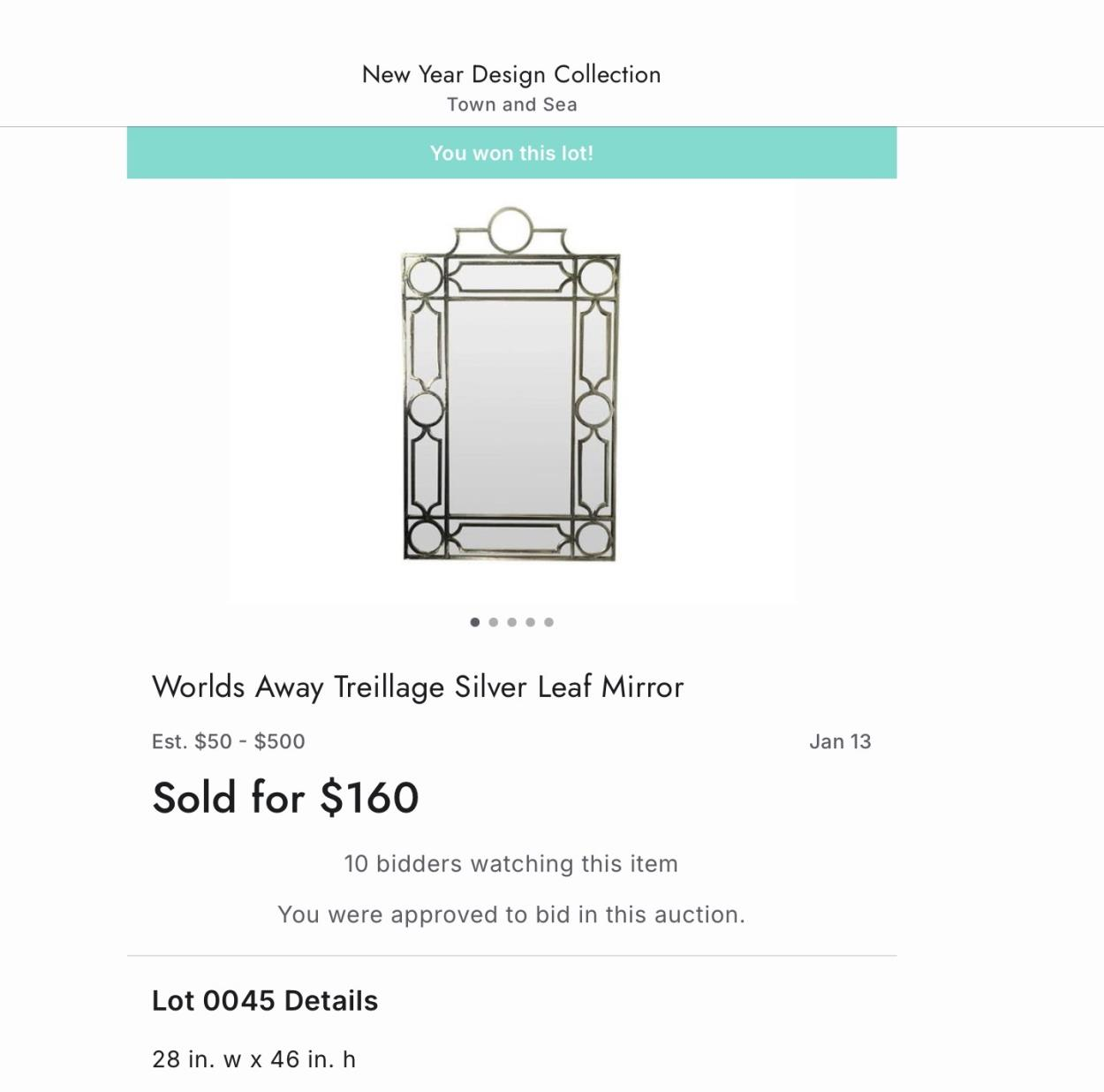The width and height of the screenshot is (1104, 1092).
Task: Expand the Lot 0045 Details section
Action: pos(265,1000)
